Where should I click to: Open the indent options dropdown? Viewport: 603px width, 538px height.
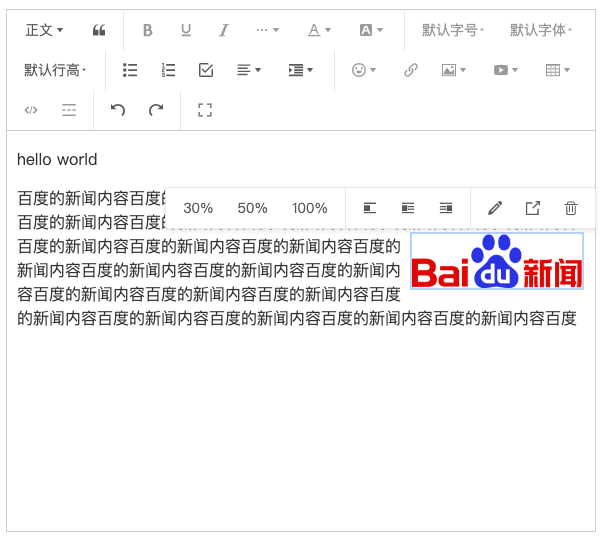(x=301, y=70)
